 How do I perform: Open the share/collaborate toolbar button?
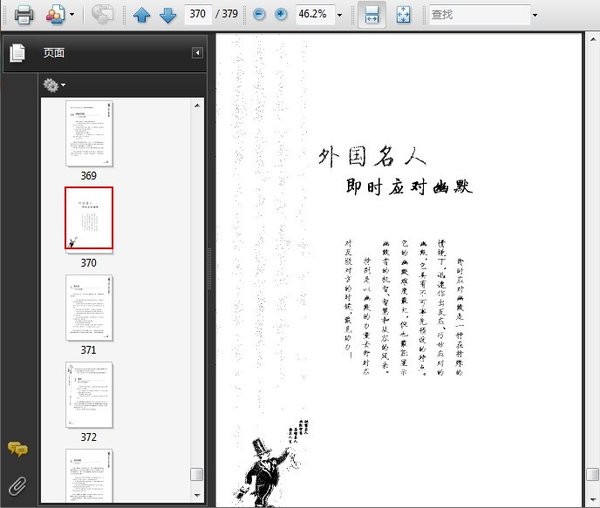[101, 15]
